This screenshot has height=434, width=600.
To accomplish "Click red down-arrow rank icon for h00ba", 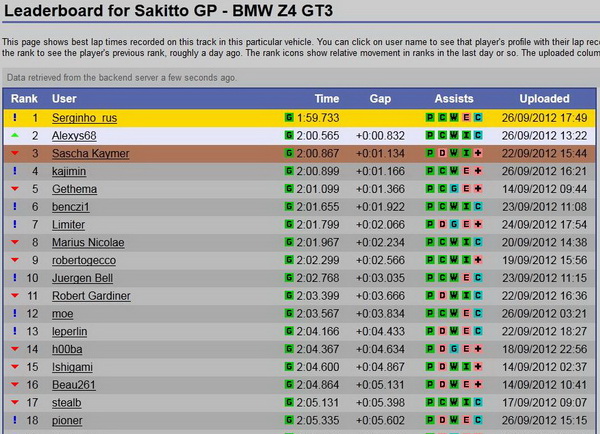I will pyautogui.click(x=15, y=349).
